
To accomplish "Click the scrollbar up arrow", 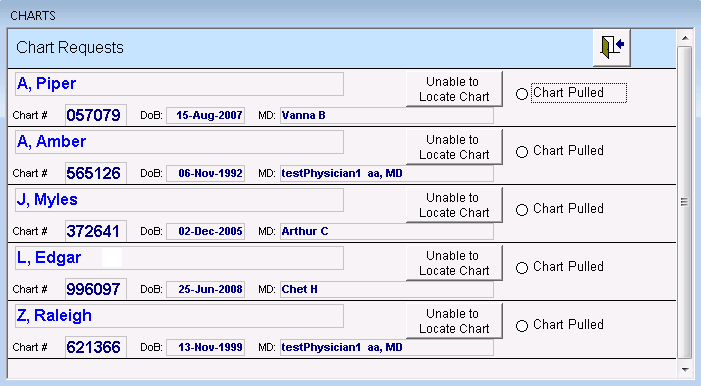I will 685,38.
